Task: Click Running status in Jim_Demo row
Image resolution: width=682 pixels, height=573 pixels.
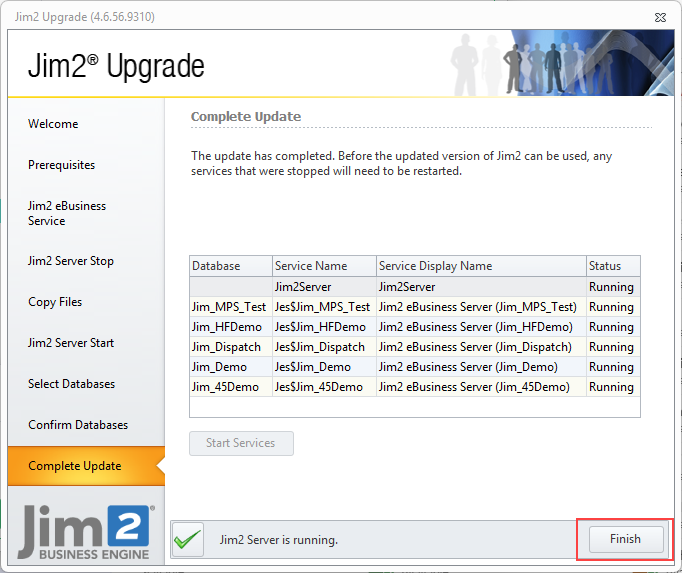Action: (x=613, y=367)
